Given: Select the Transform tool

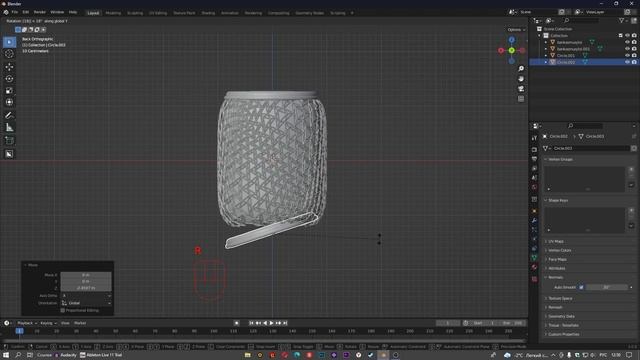Looking at the screenshot, I should (9, 102).
